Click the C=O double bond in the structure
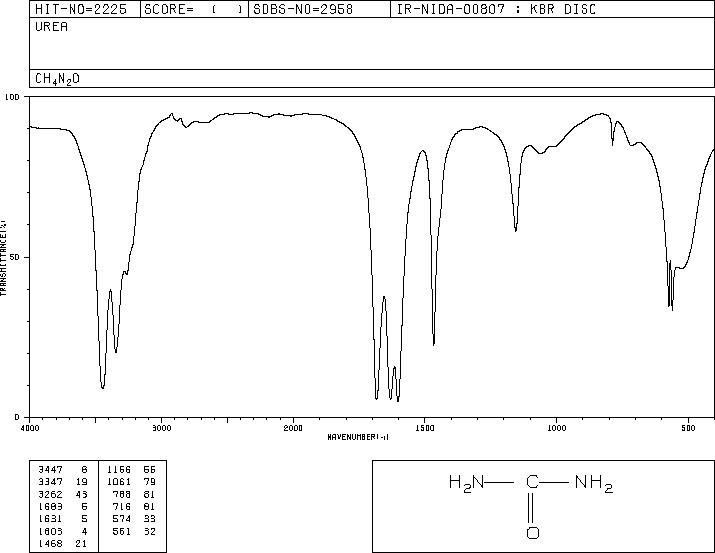This screenshot has height=553, width=715. (532, 507)
